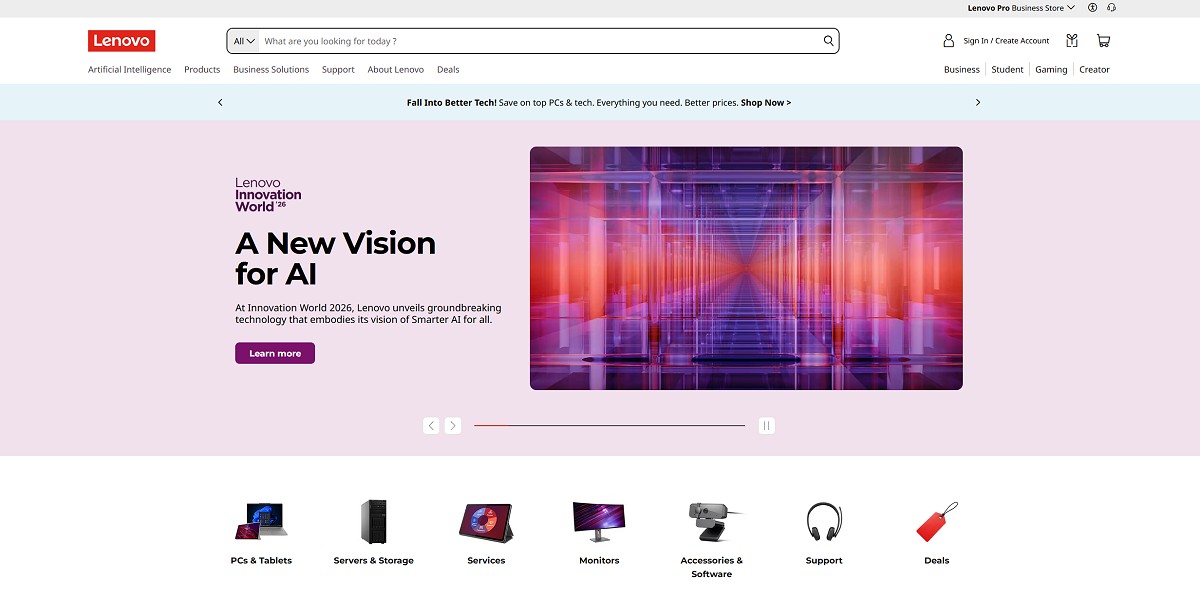
Task: Click the Support headphones icon
Action: click(x=824, y=522)
